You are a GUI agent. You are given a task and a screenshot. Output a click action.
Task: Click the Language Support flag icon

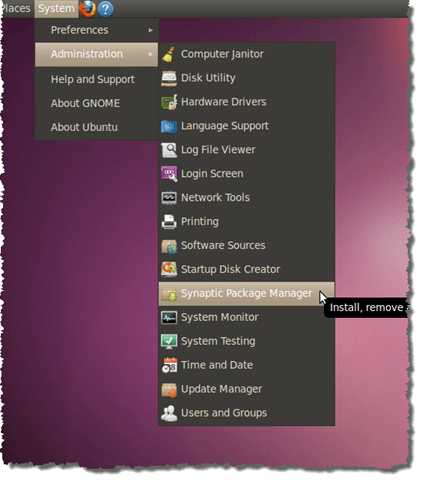point(169,126)
